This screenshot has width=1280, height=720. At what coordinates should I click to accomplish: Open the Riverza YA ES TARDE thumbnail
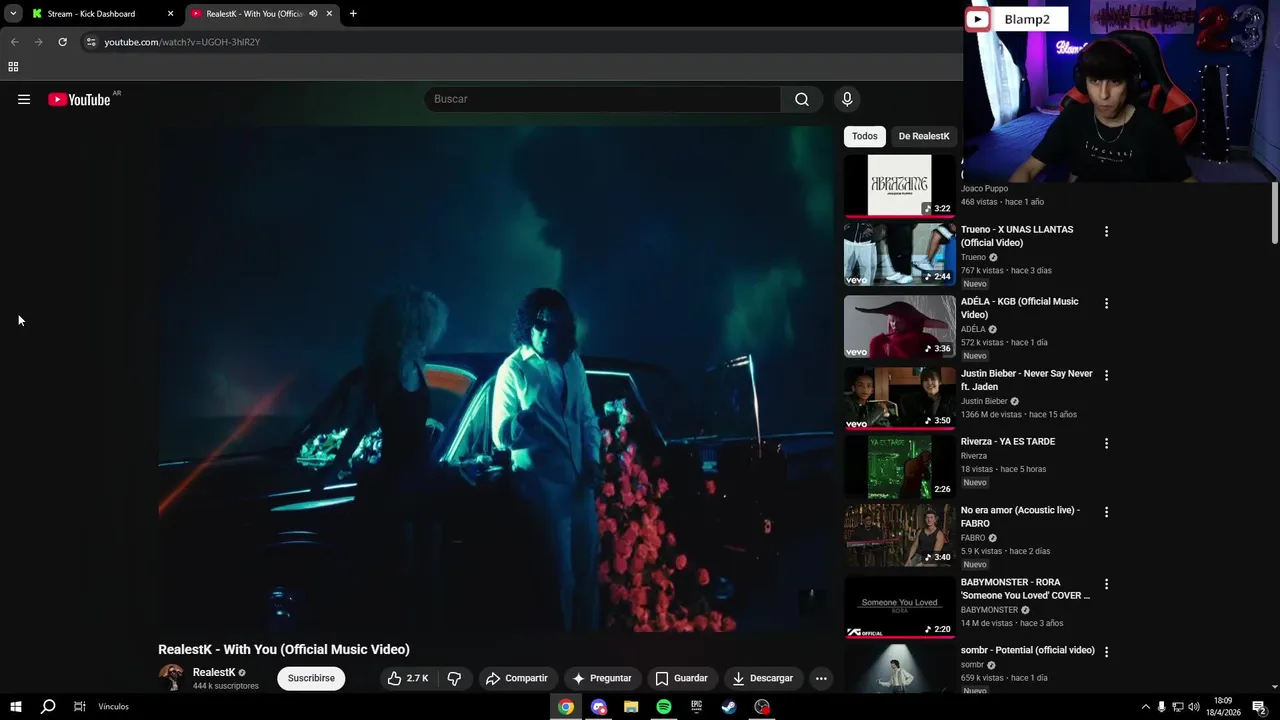899,466
